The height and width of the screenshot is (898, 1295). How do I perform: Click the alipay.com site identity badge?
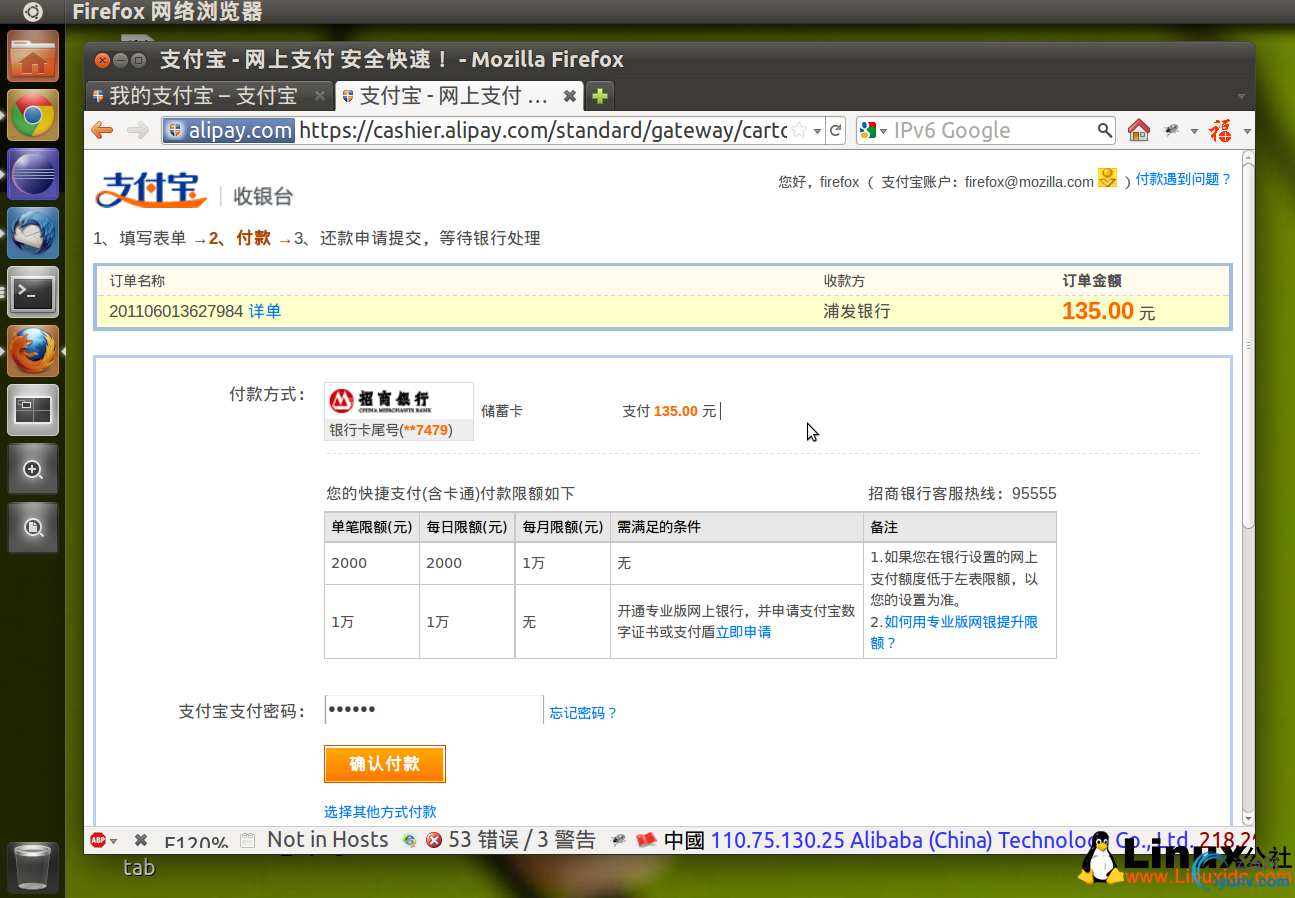coord(228,130)
